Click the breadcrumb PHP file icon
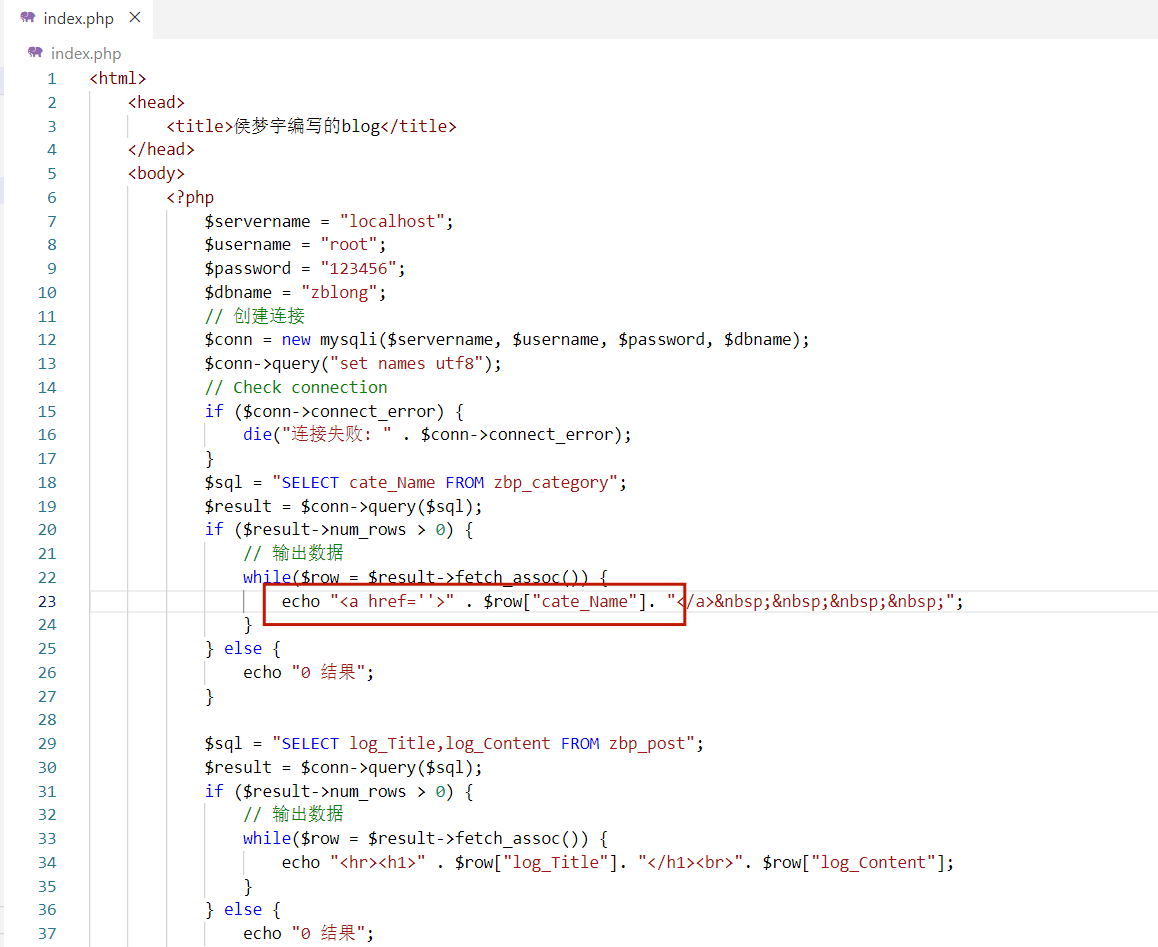The image size is (1158, 947). [35, 52]
